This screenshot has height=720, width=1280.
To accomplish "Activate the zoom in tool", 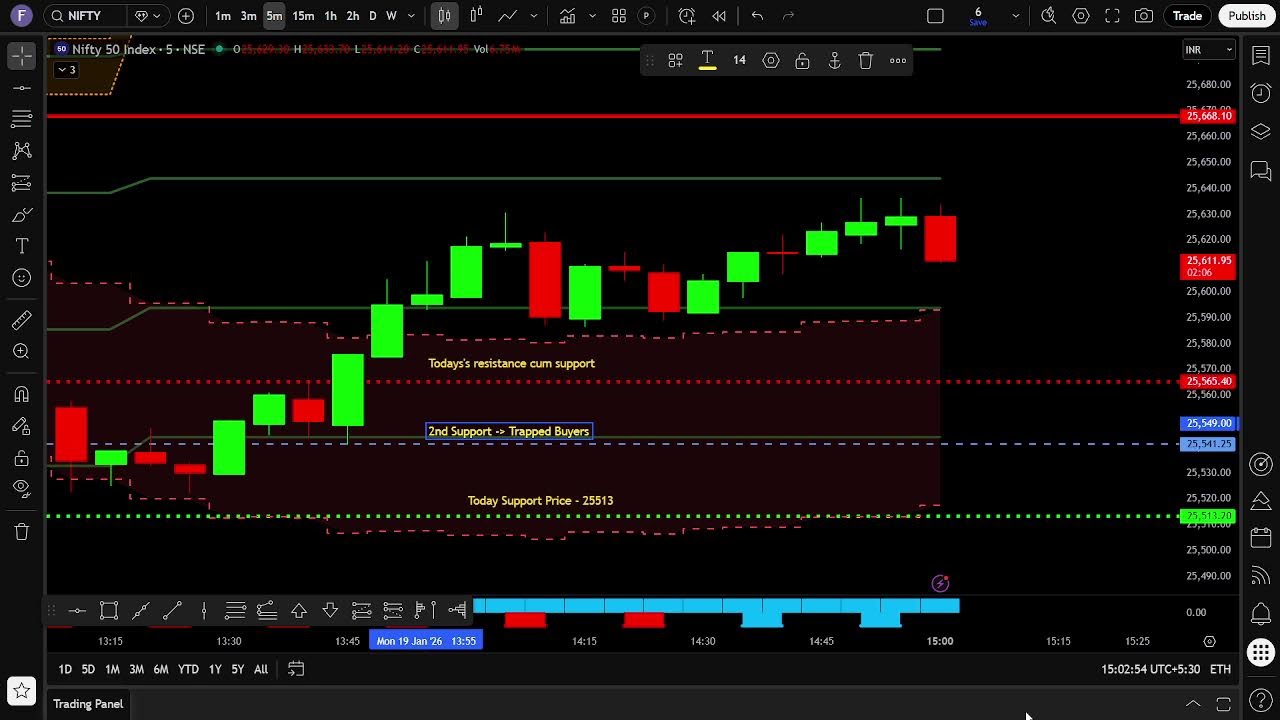I will 21,352.
